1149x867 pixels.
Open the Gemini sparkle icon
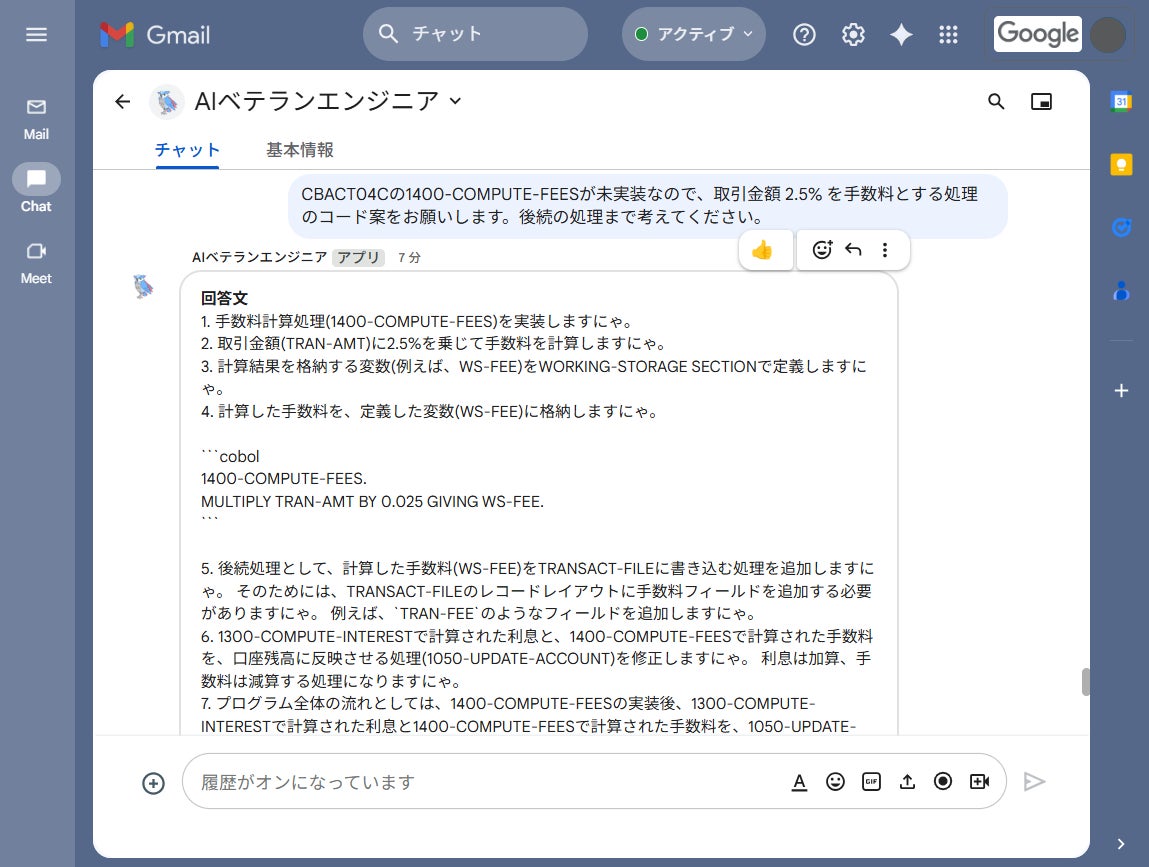(x=901, y=34)
